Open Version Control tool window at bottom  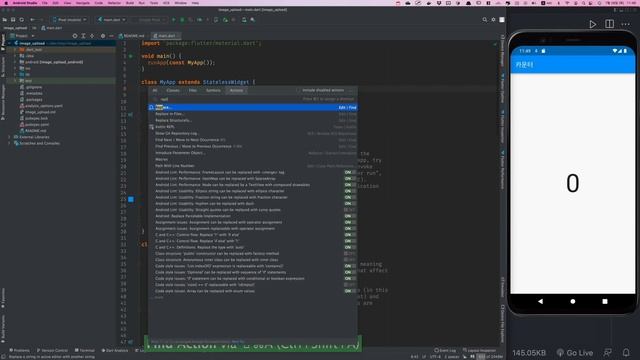point(52,350)
